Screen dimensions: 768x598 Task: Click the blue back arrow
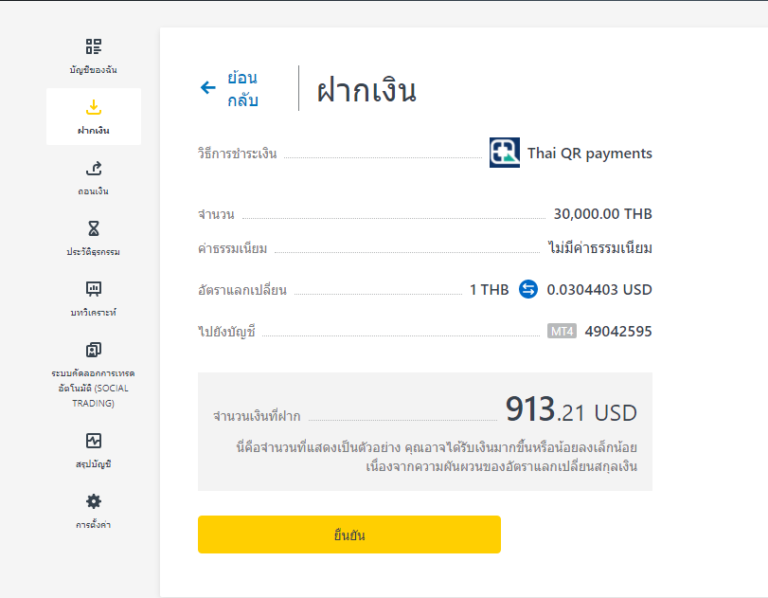point(208,88)
